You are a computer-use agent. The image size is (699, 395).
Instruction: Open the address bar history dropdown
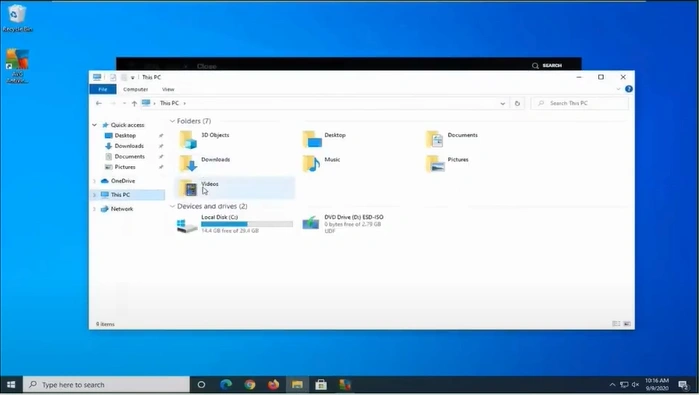(x=502, y=103)
